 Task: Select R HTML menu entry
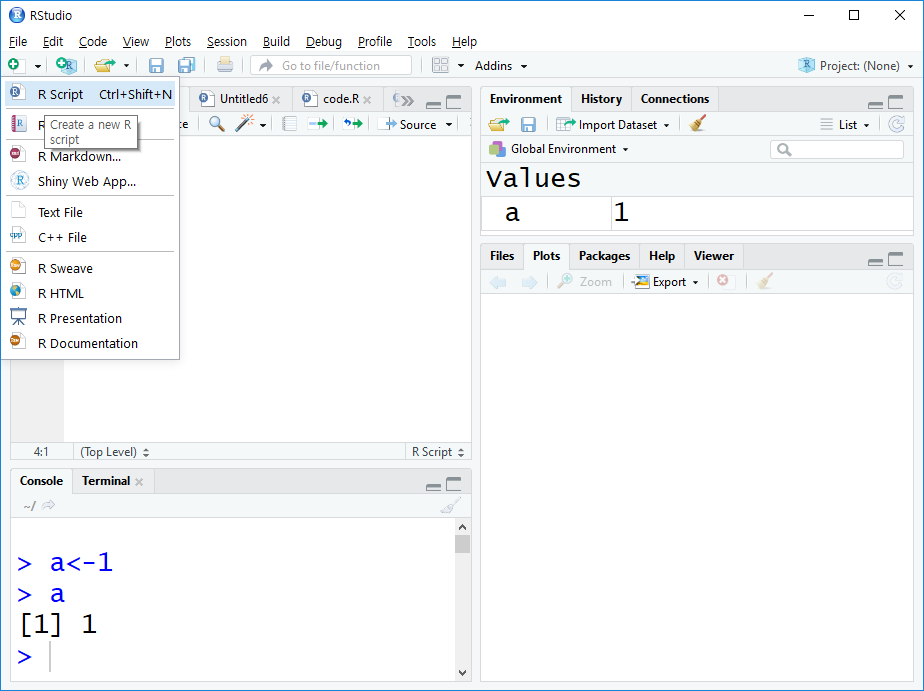tap(90, 293)
